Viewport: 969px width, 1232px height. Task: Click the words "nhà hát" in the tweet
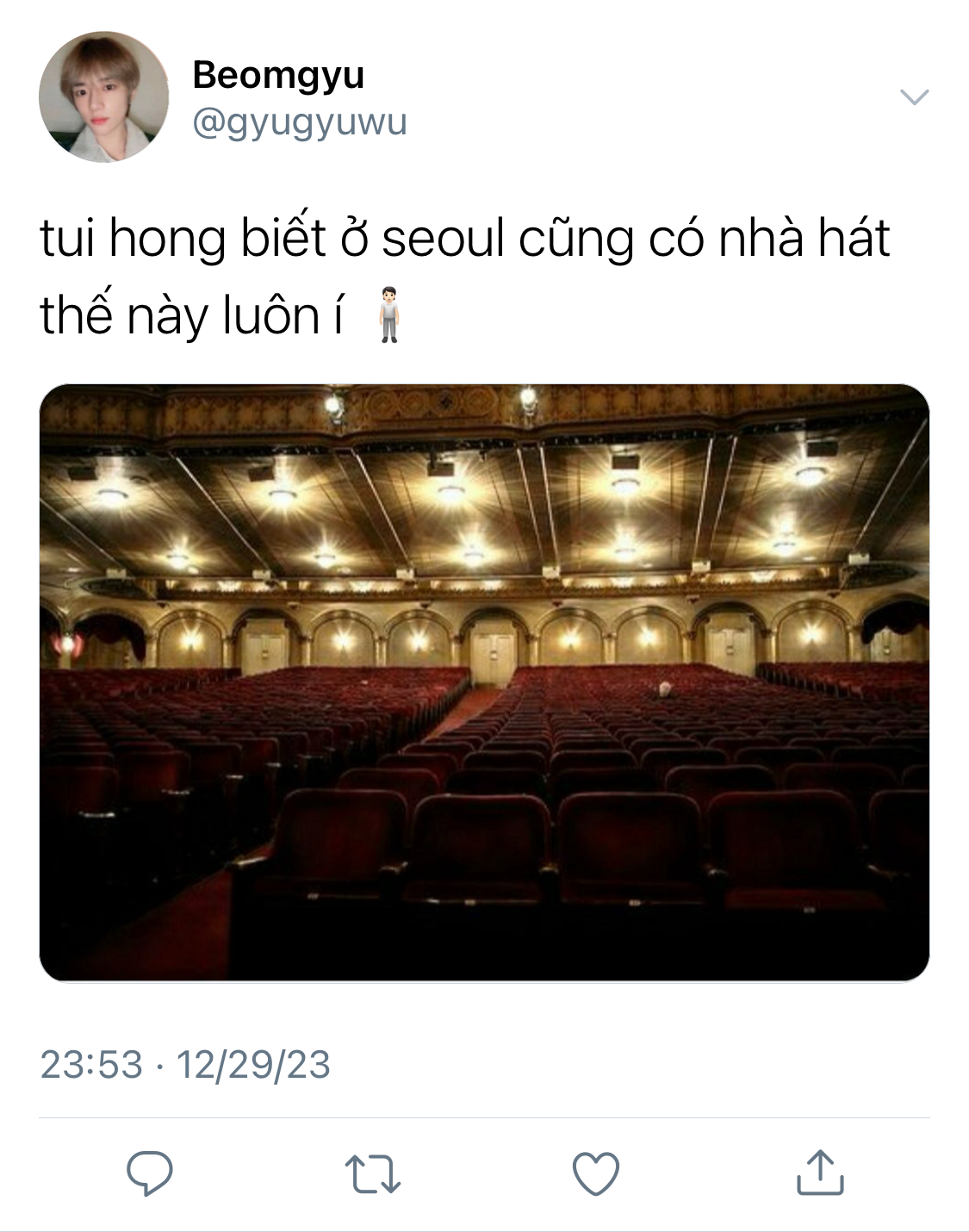coord(804,239)
